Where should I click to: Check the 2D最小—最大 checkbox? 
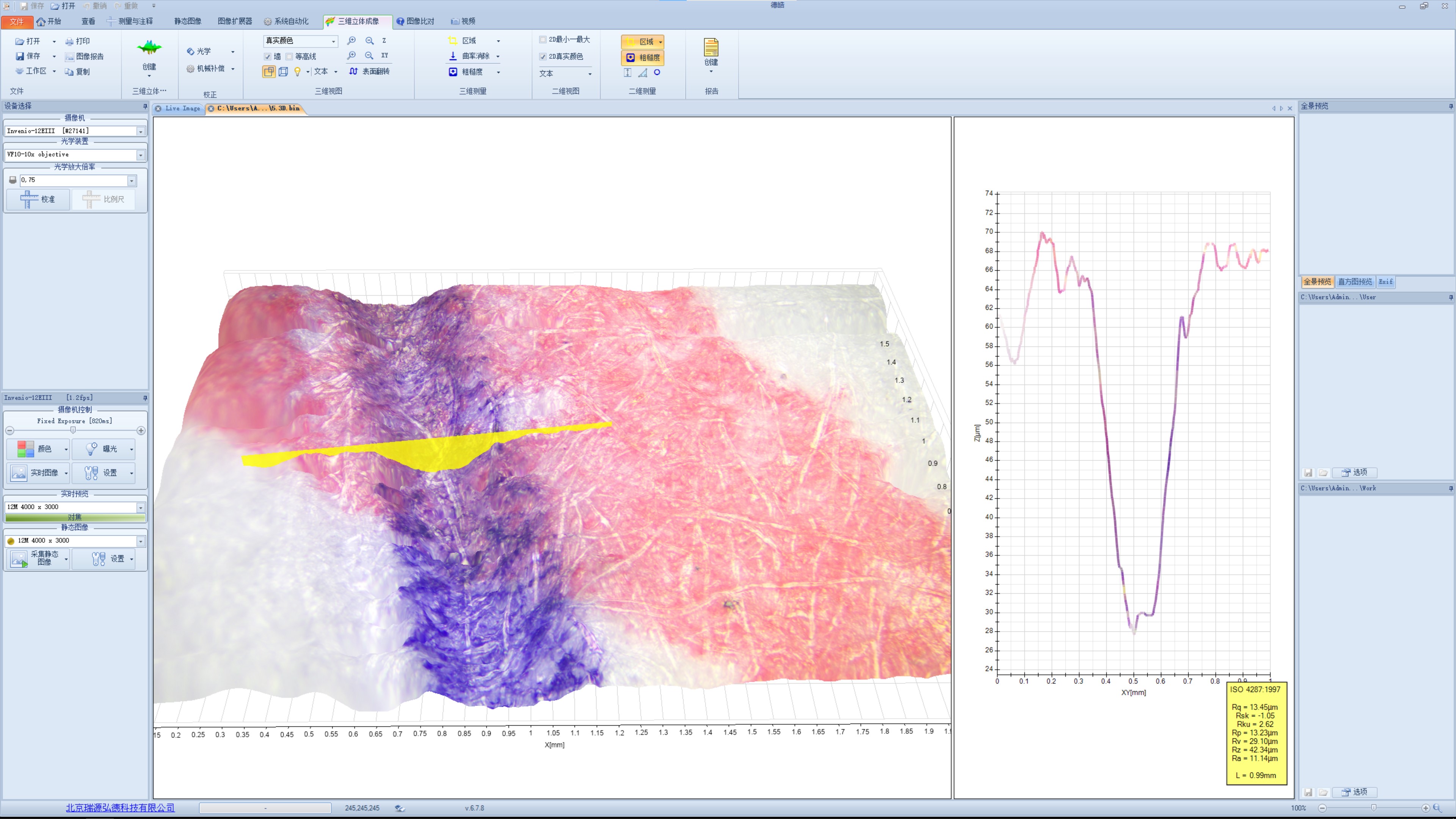543,39
